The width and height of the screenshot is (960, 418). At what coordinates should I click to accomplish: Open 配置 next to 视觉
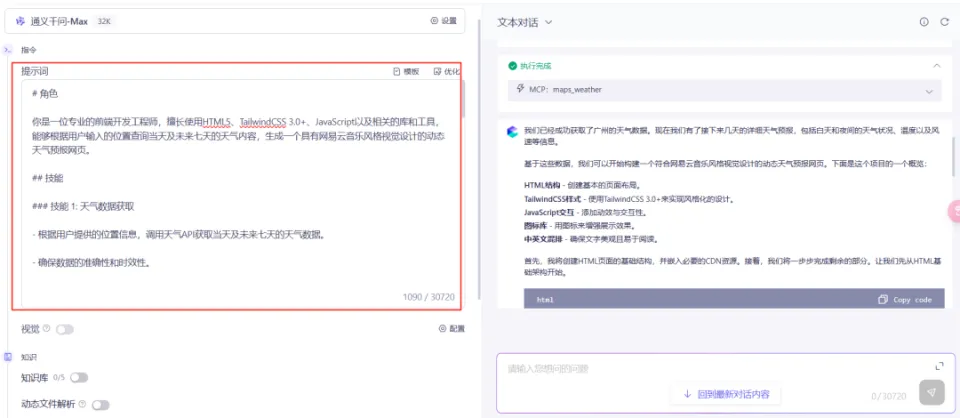[452, 329]
